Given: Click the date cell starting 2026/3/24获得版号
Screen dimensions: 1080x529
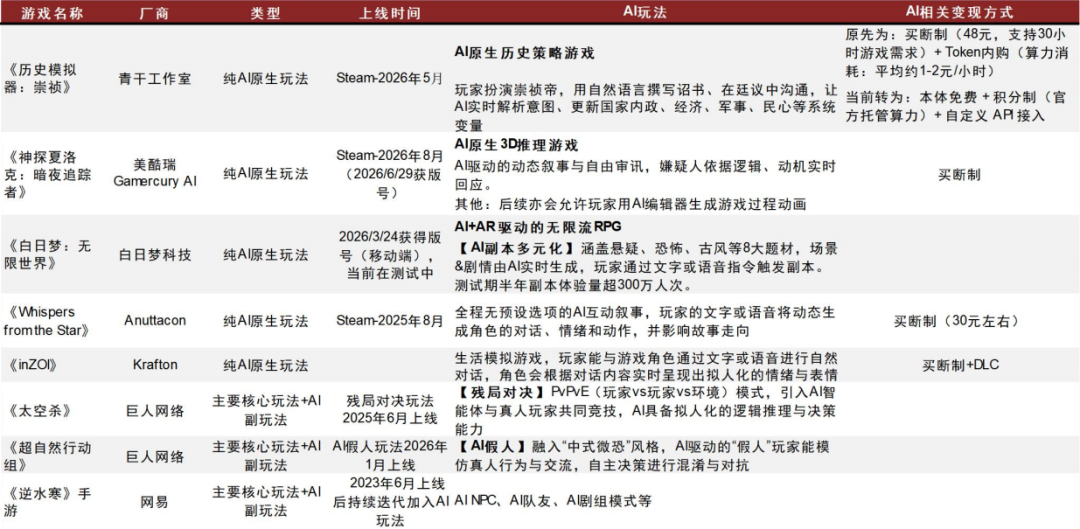Looking at the screenshot, I should (x=390, y=255).
